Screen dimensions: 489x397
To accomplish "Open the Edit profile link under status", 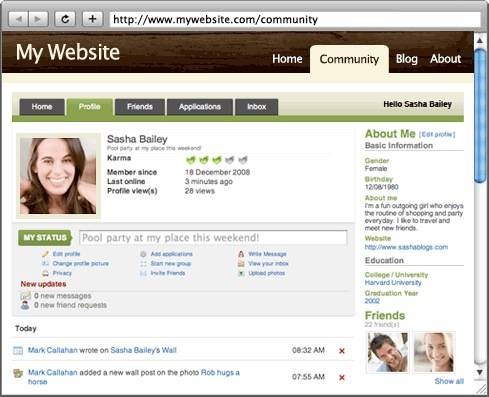I will (66, 254).
